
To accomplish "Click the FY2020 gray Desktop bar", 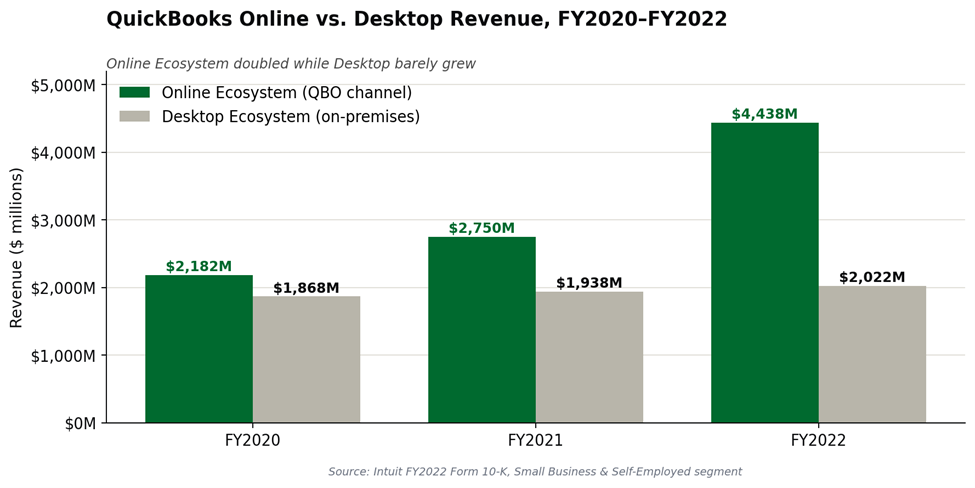I will pos(306,359).
